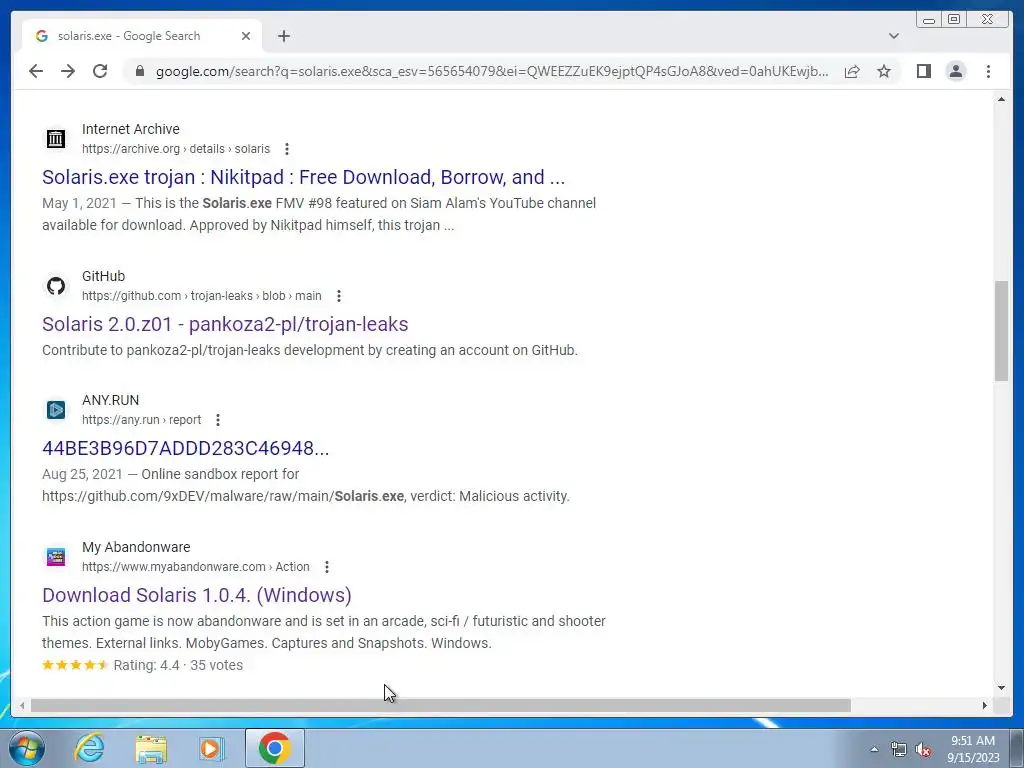The image size is (1024, 768).
Task: Open Download Solaris 1.0.4. (Windows) link
Action: click(197, 595)
